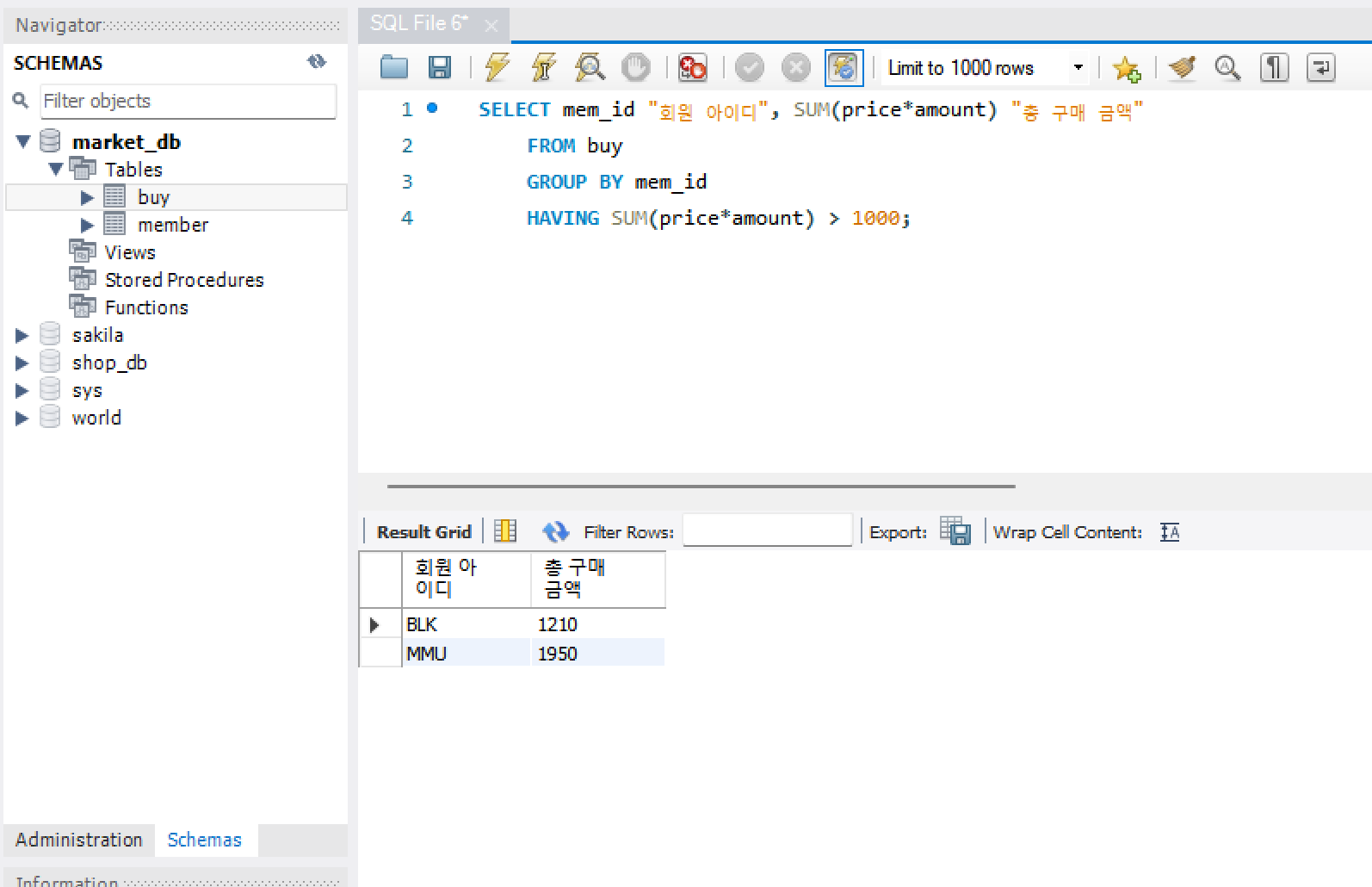This screenshot has height=887, width=1372.
Task: Select Functions in the schema tree
Action: 146,307
